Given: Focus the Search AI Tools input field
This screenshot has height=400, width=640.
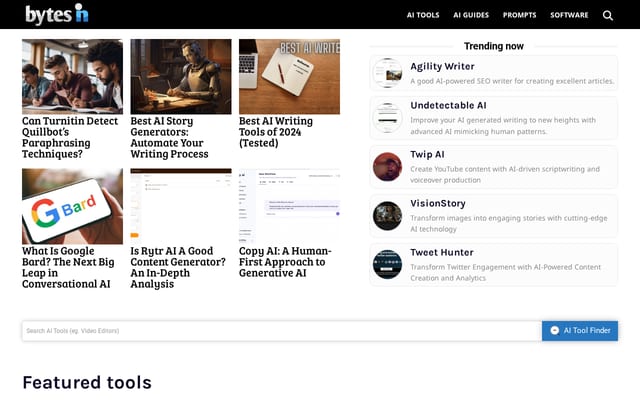Looking at the screenshot, I should coord(282,331).
